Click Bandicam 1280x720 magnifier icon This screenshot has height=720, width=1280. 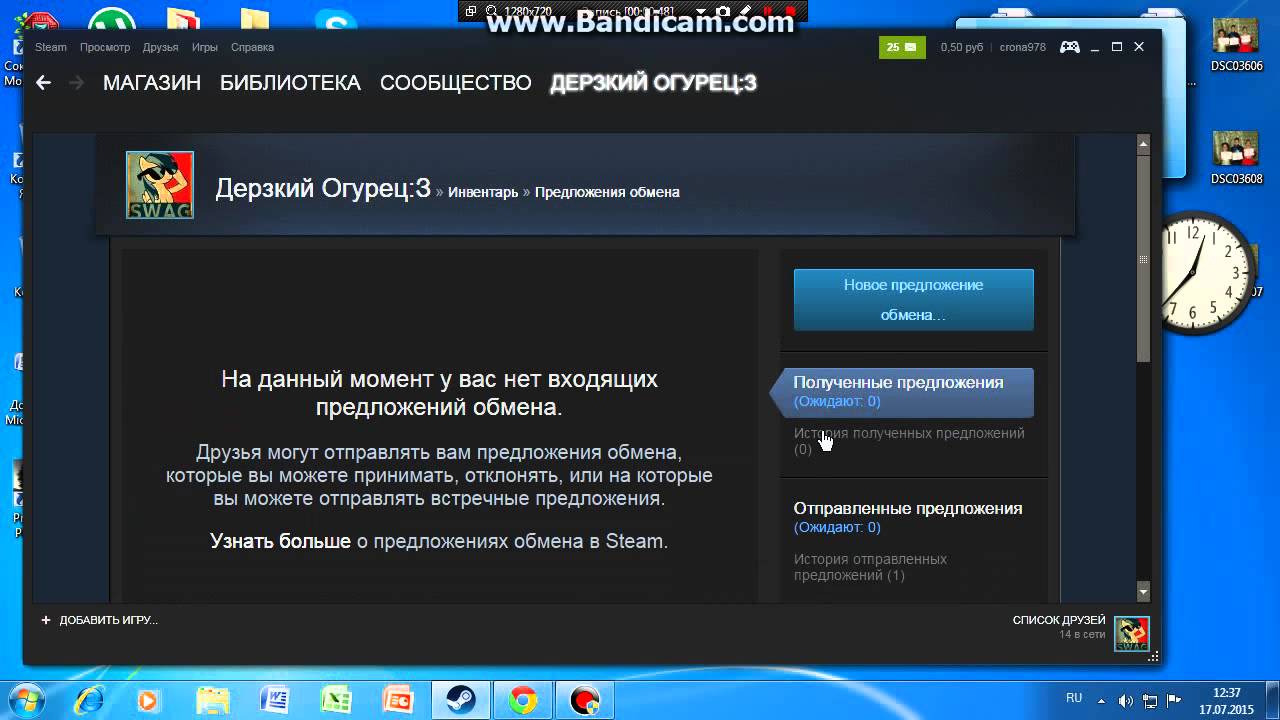pyautogui.click(x=492, y=12)
